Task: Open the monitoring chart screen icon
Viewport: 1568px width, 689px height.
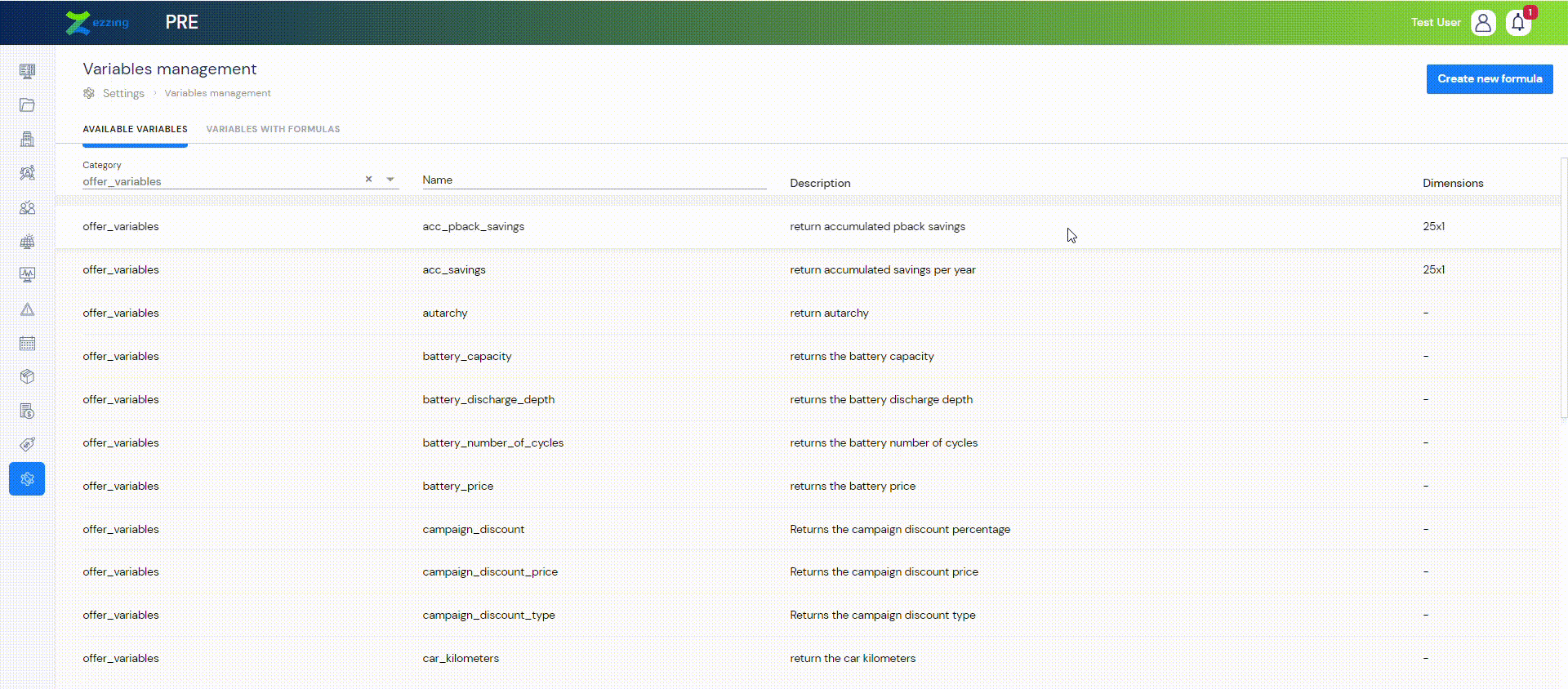Action: click(x=27, y=275)
